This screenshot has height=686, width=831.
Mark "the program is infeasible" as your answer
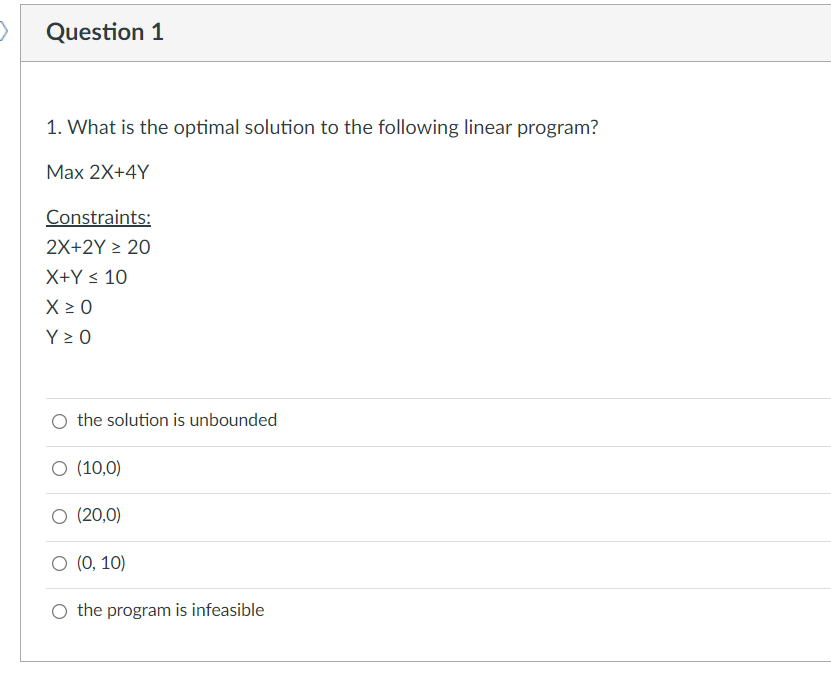(59, 610)
